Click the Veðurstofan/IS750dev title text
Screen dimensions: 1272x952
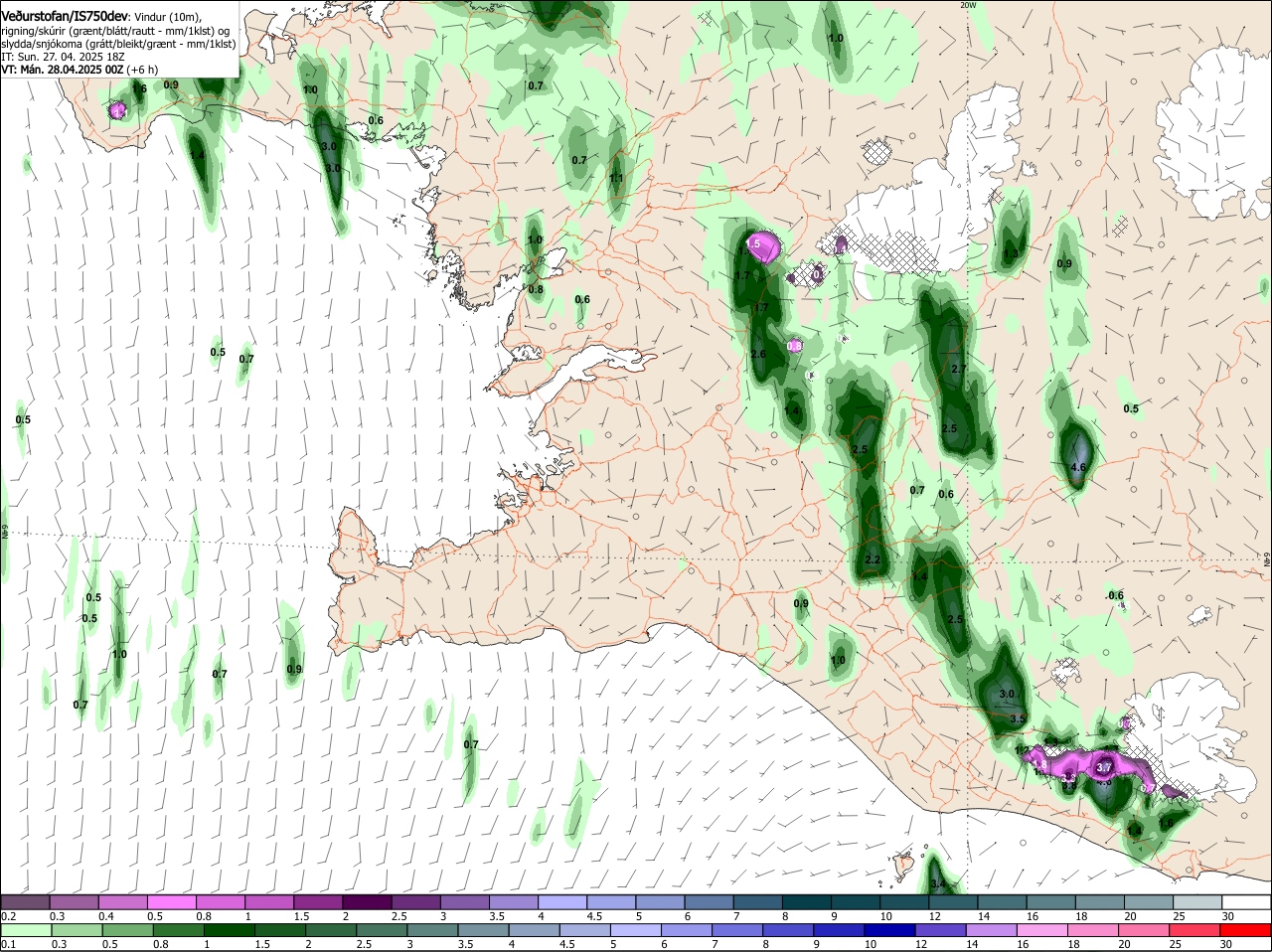65,16
